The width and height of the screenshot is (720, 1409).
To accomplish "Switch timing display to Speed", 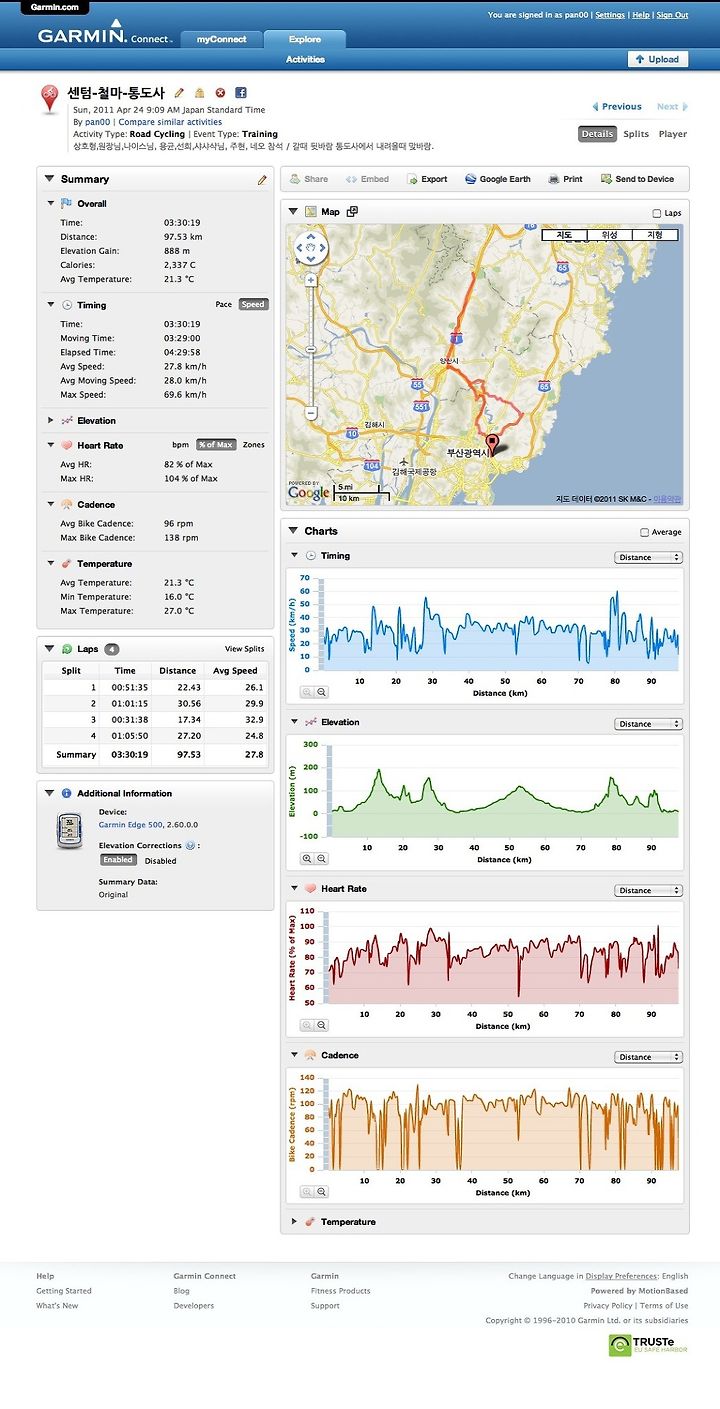I will pos(253,304).
